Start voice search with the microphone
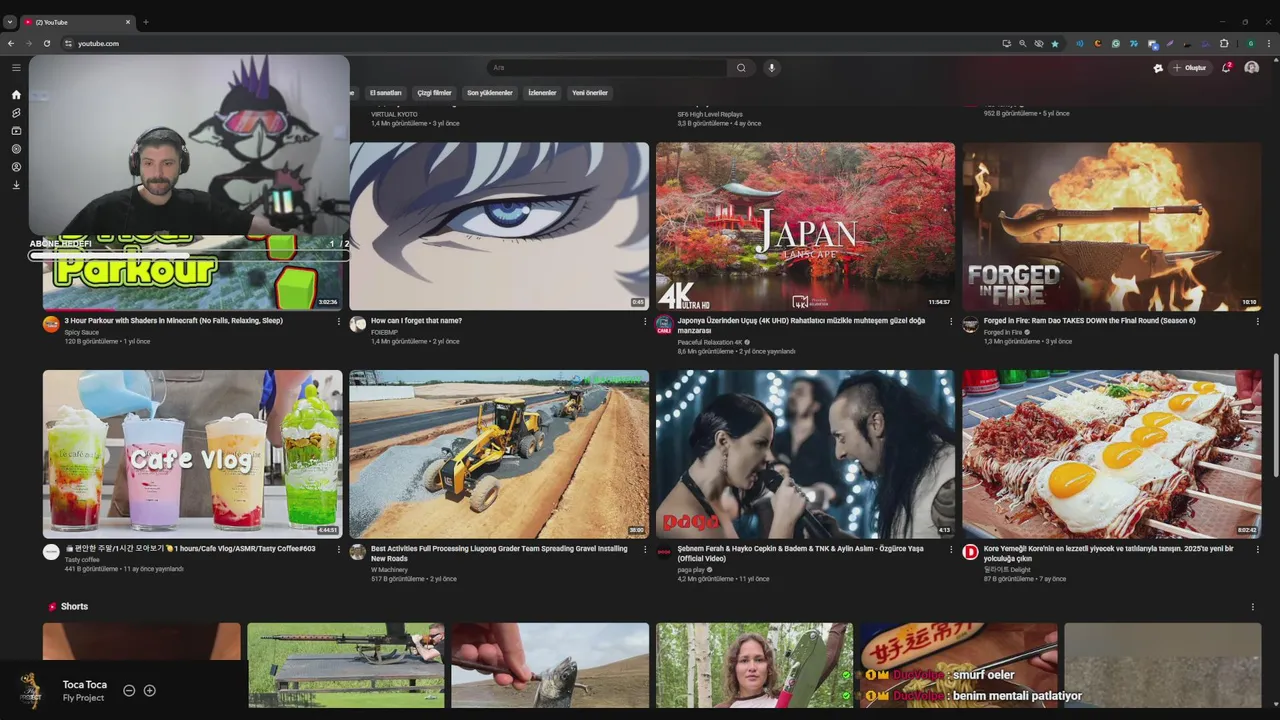The width and height of the screenshot is (1280, 720). pyautogui.click(x=771, y=68)
